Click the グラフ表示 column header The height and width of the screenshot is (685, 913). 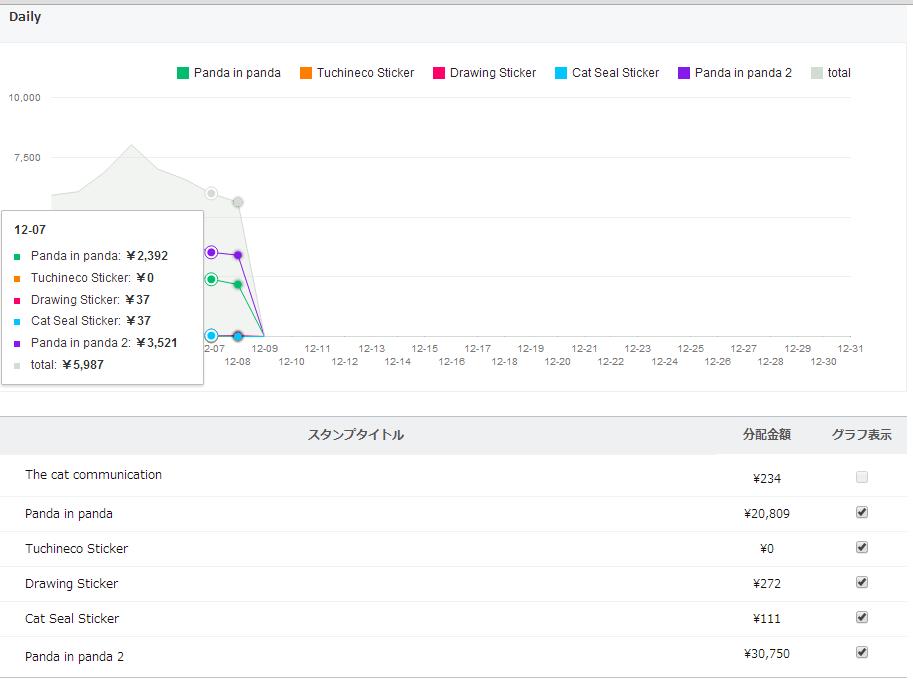click(861, 435)
